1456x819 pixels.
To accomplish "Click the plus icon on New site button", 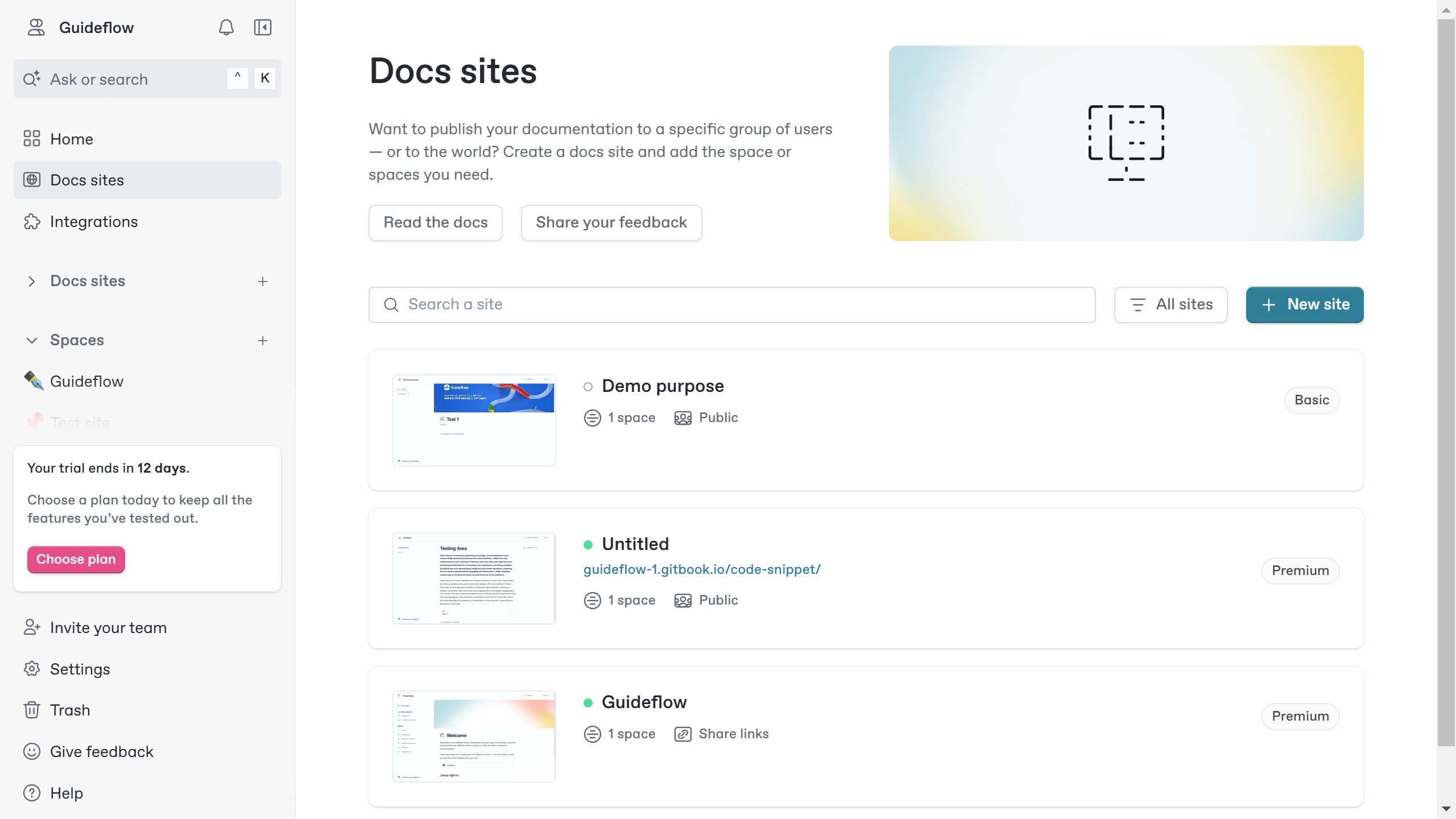I will [1268, 305].
